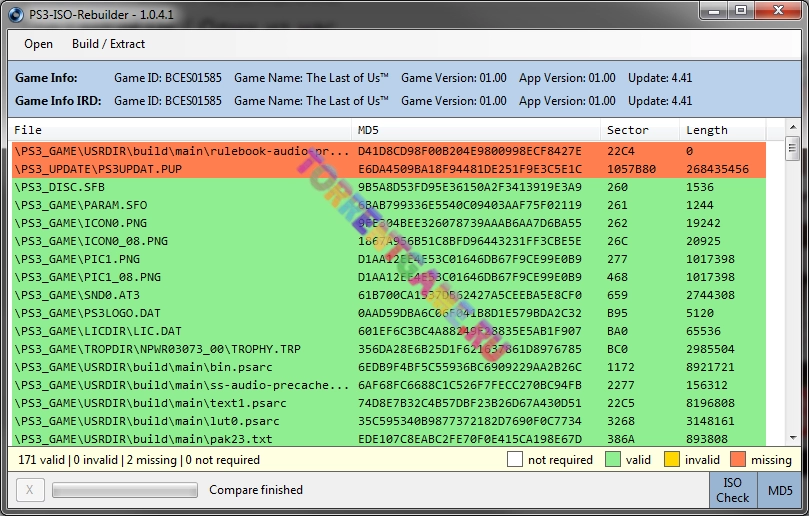
Task: Click the MD5 button
Action: [x=780, y=490]
